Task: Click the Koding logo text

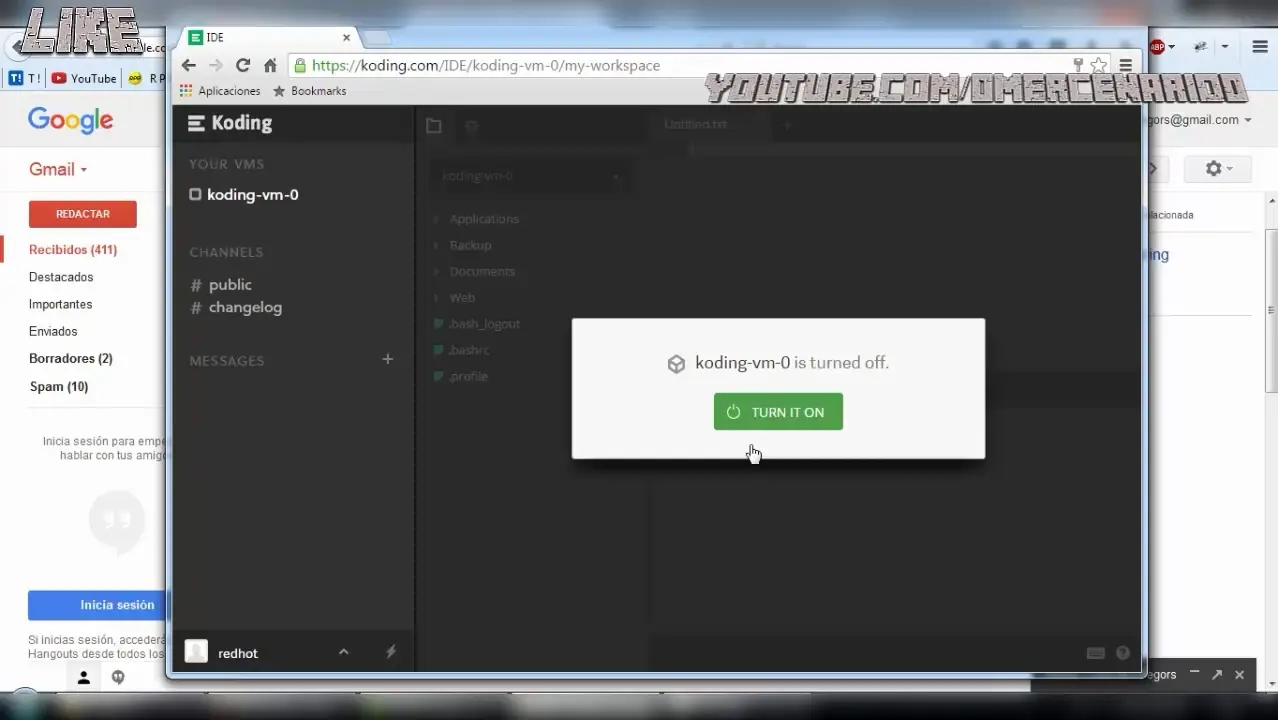Action: [242, 123]
